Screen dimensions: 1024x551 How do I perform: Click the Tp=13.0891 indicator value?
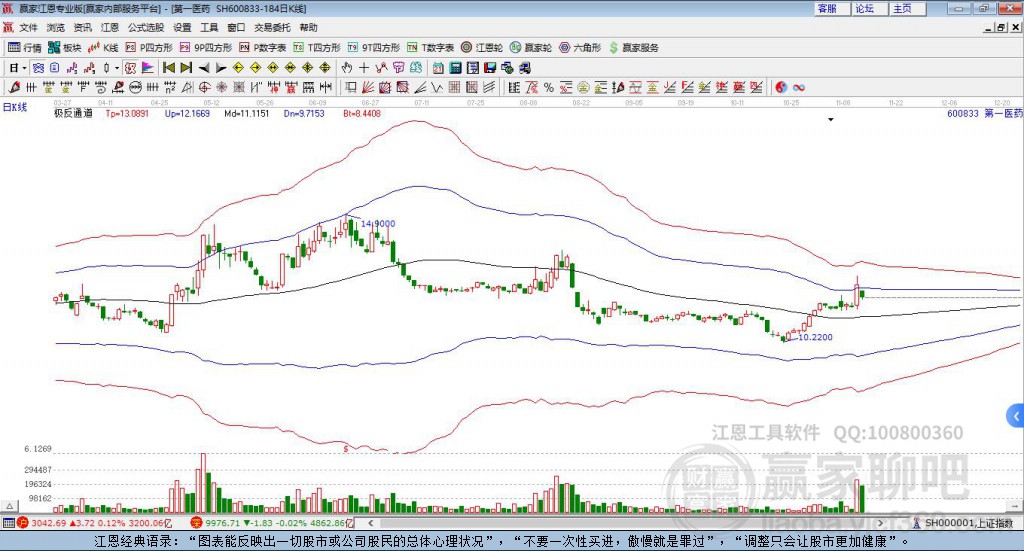coord(127,113)
